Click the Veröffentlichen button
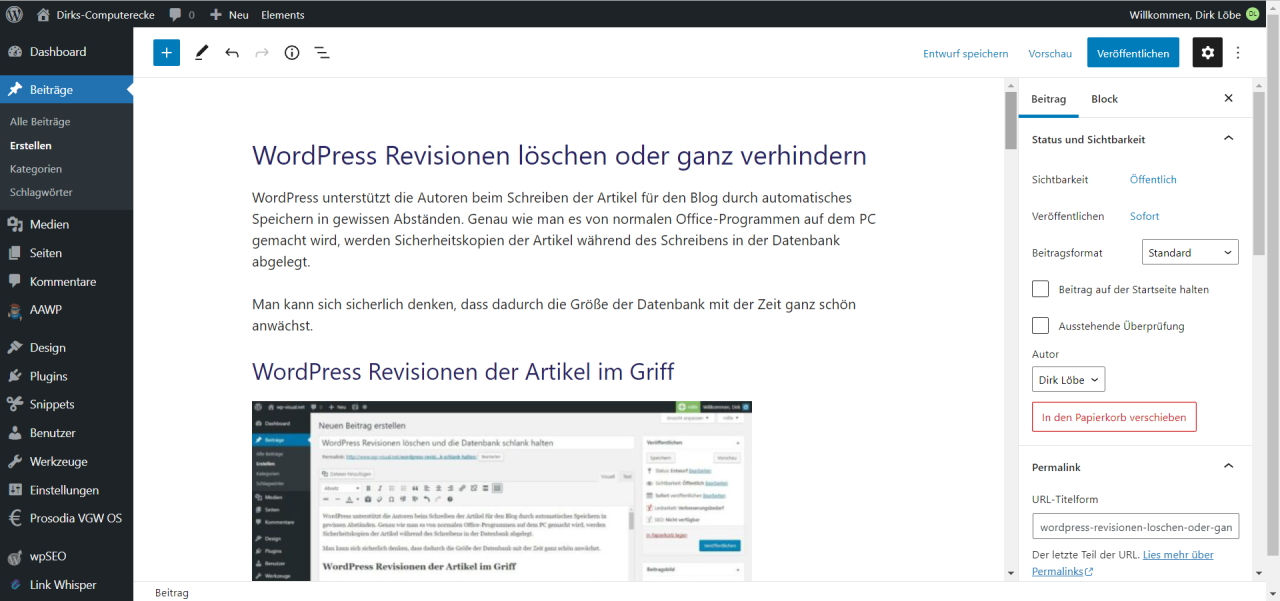The image size is (1280, 601). [x=1133, y=53]
